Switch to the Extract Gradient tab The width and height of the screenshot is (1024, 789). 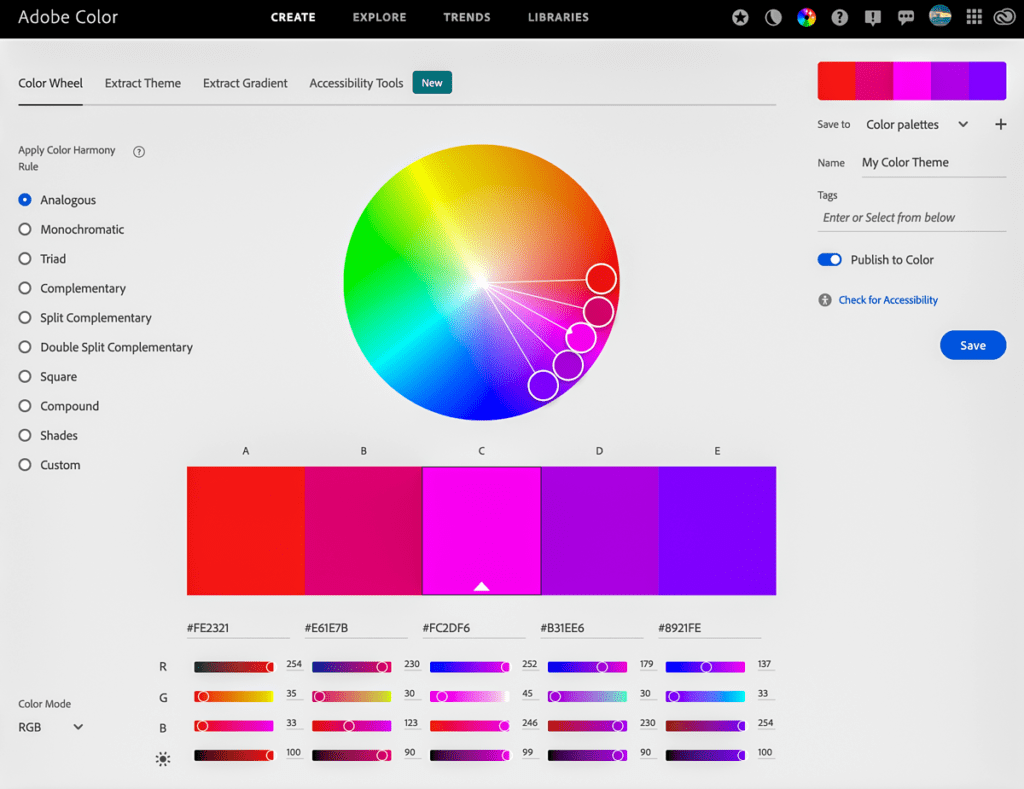click(x=245, y=83)
